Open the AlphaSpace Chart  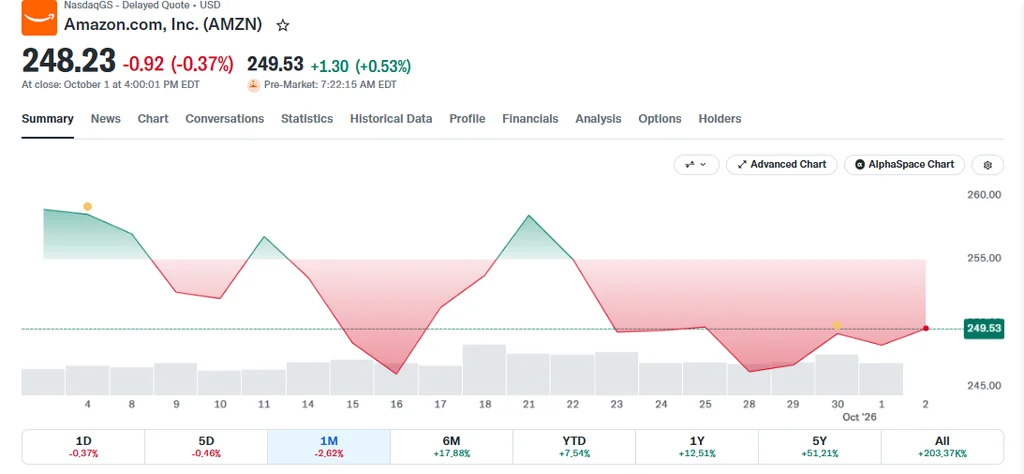(x=904, y=165)
